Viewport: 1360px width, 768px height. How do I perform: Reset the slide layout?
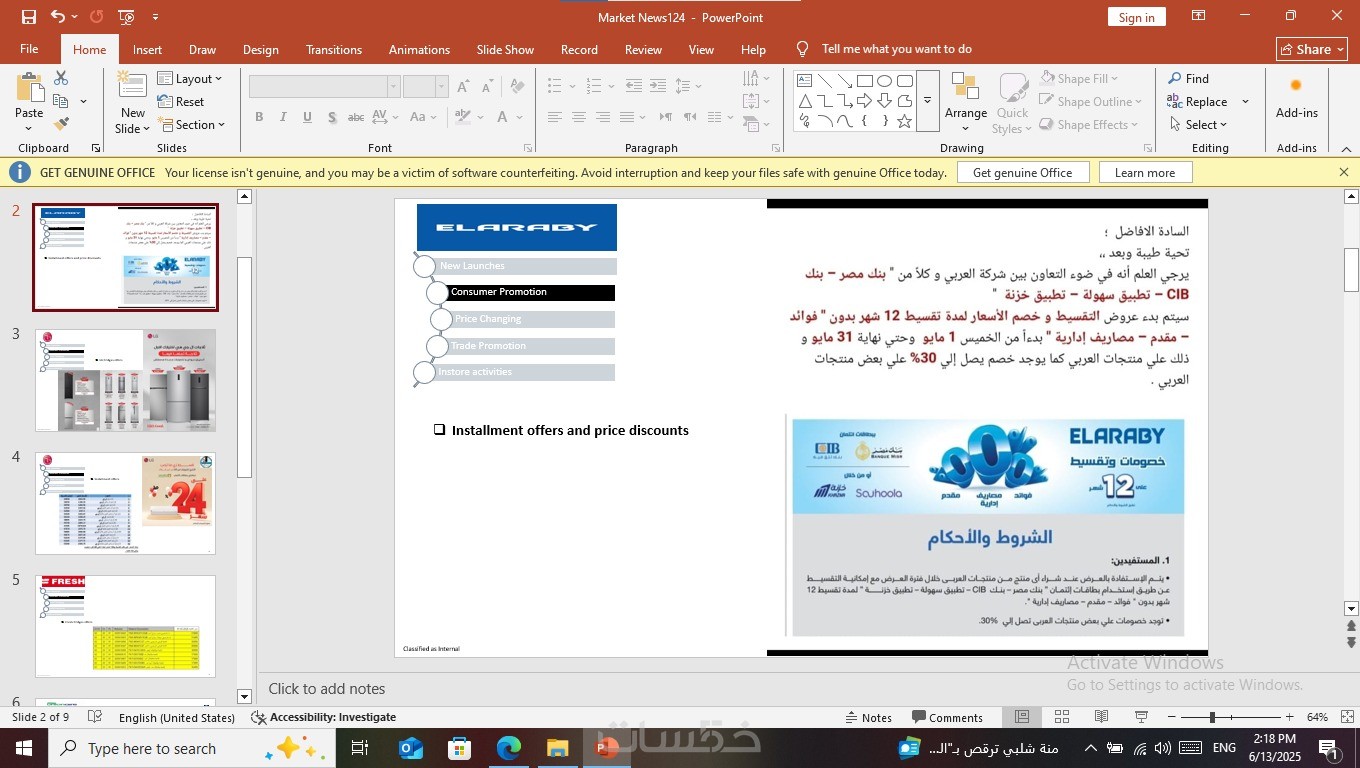(181, 101)
